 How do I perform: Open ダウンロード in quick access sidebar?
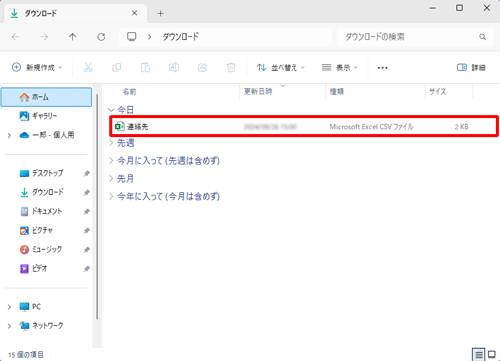(42, 192)
